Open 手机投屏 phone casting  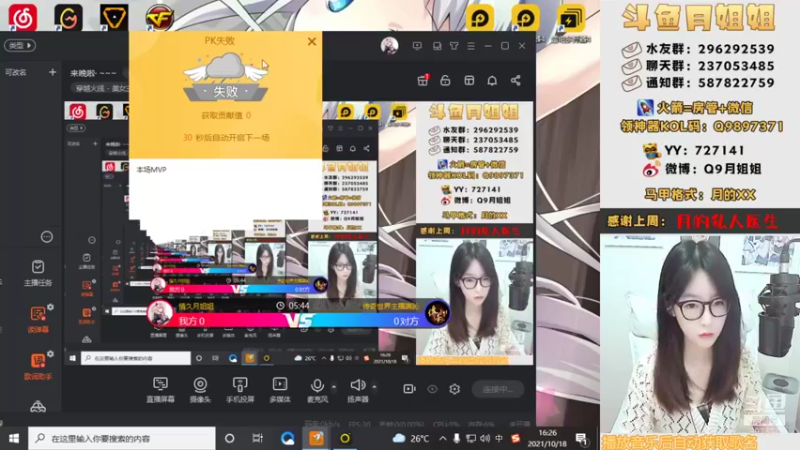point(240,390)
